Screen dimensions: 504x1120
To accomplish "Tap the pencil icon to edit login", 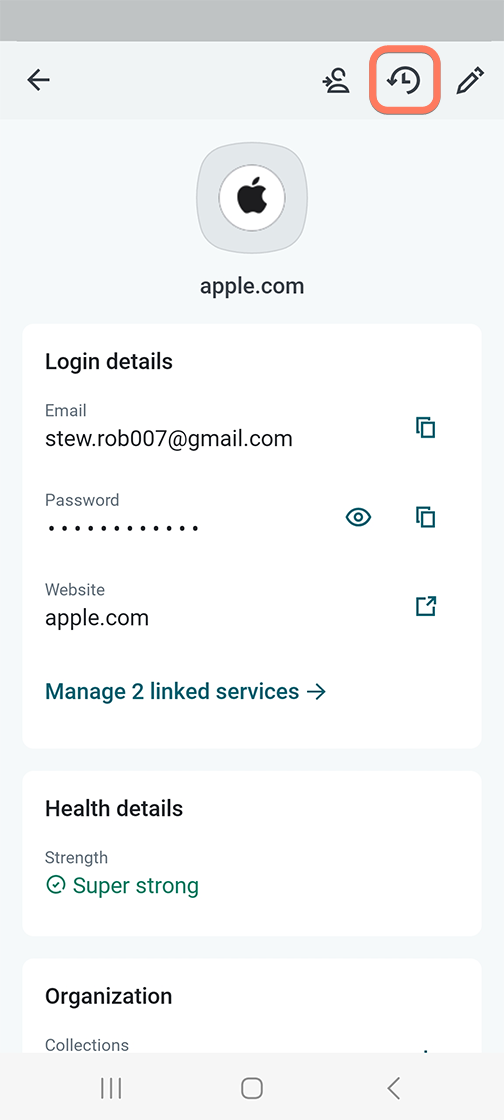I will click(470, 81).
